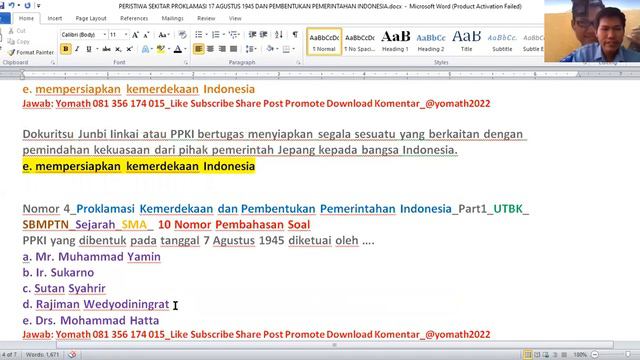Viewport: 640px width, 360px height.
Task: Click the Text Highlight Color icon
Action: [x=160, y=49]
